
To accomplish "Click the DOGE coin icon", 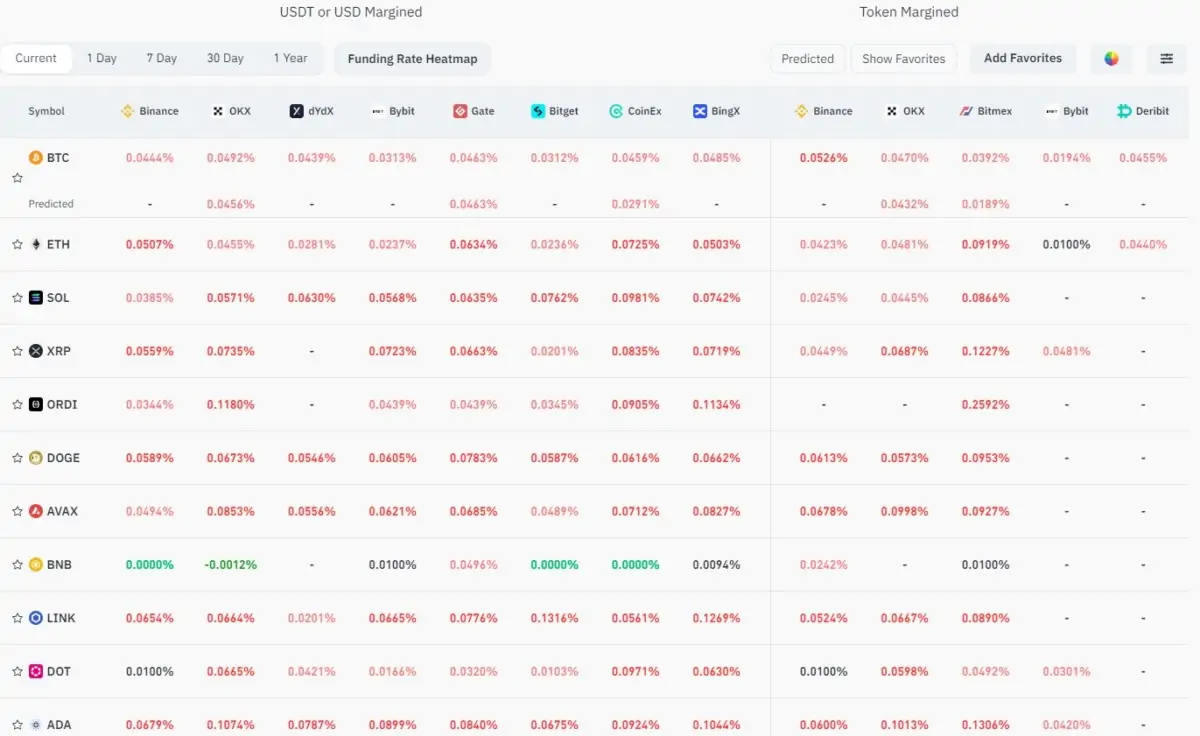I will pos(36,458).
